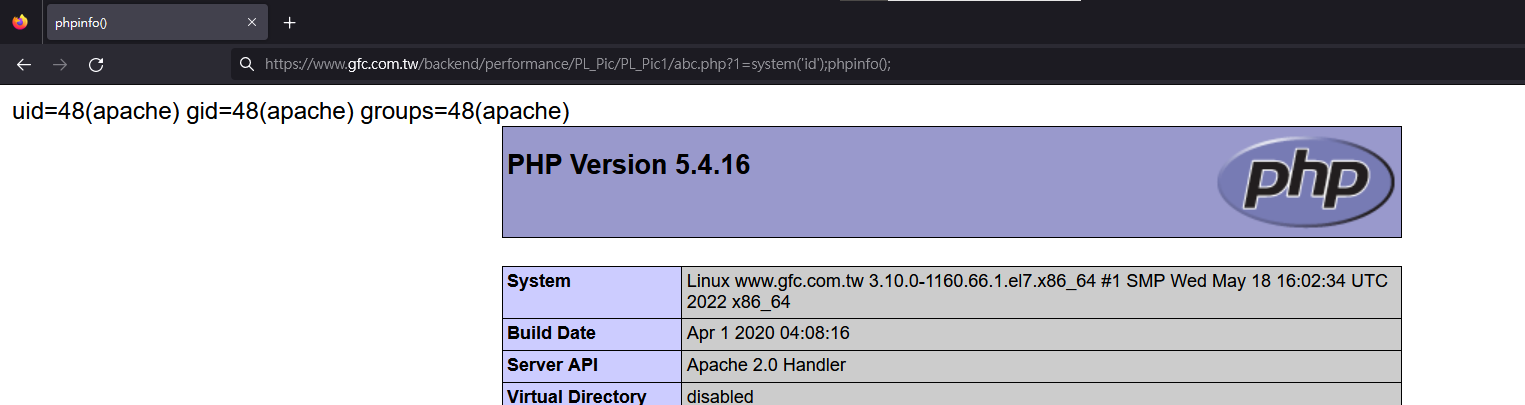Select the Virtual Directory label cell
Viewport: 1525px width, 405px height.
pos(592,395)
